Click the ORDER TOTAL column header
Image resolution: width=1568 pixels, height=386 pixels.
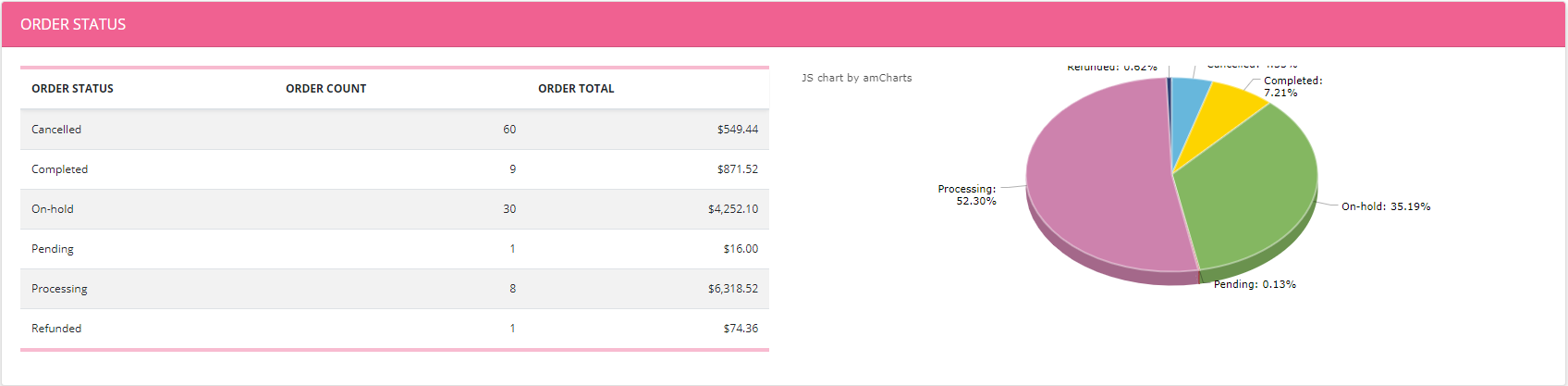point(576,89)
